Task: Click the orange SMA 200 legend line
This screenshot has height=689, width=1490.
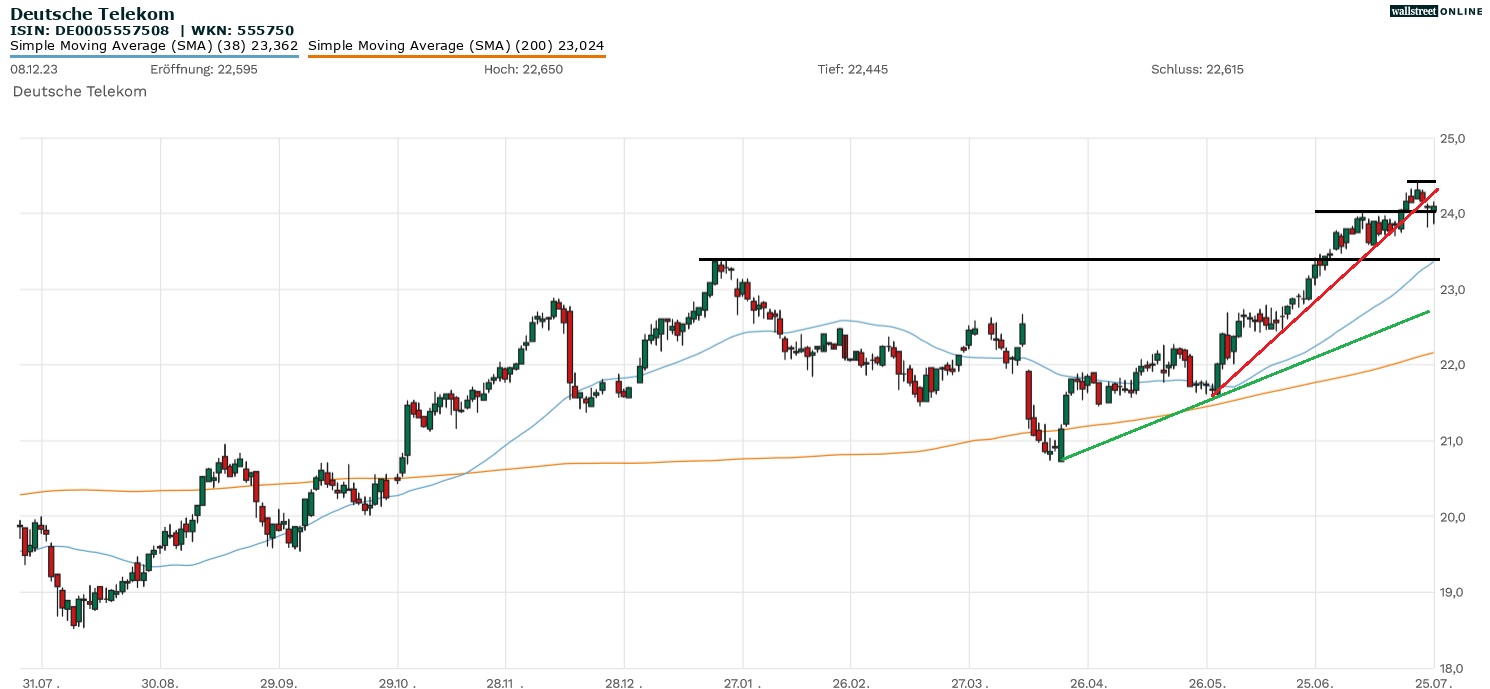Action: [x=456, y=56]
